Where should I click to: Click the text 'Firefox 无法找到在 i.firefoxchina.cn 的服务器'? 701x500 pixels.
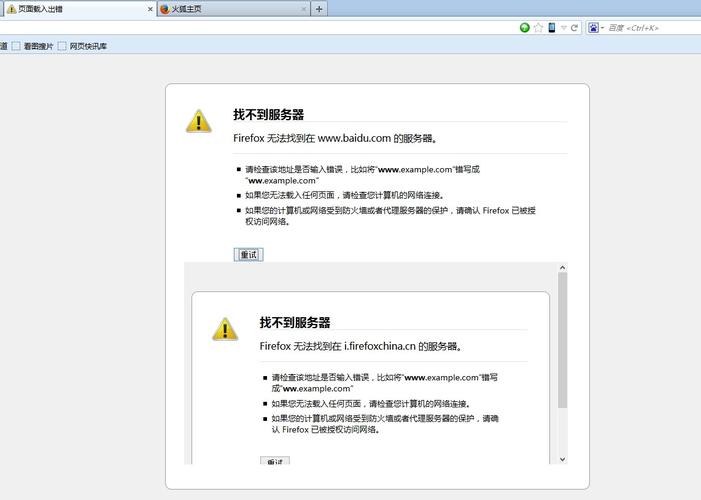click(x=360, y=346)
